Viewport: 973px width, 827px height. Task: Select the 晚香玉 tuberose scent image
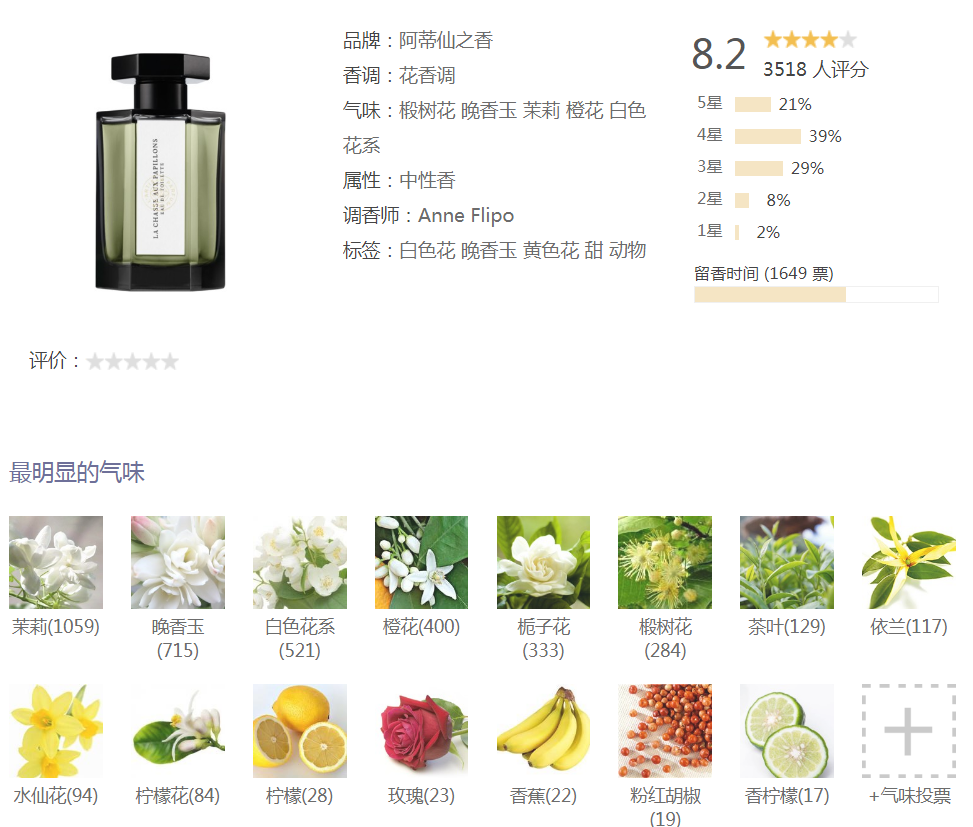pyautogui.click(x=177, y=562)
